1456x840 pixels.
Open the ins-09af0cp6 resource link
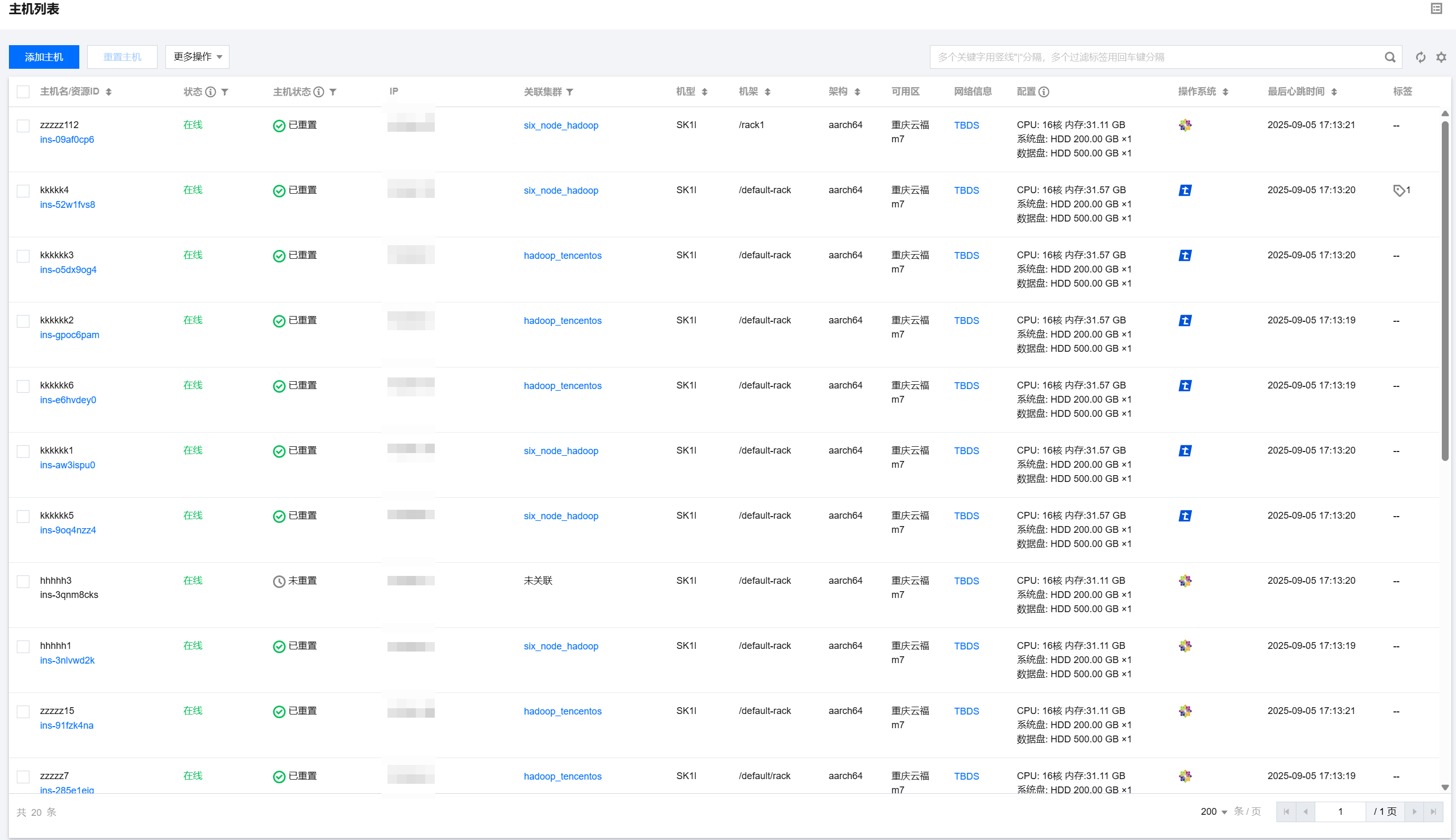67,140
